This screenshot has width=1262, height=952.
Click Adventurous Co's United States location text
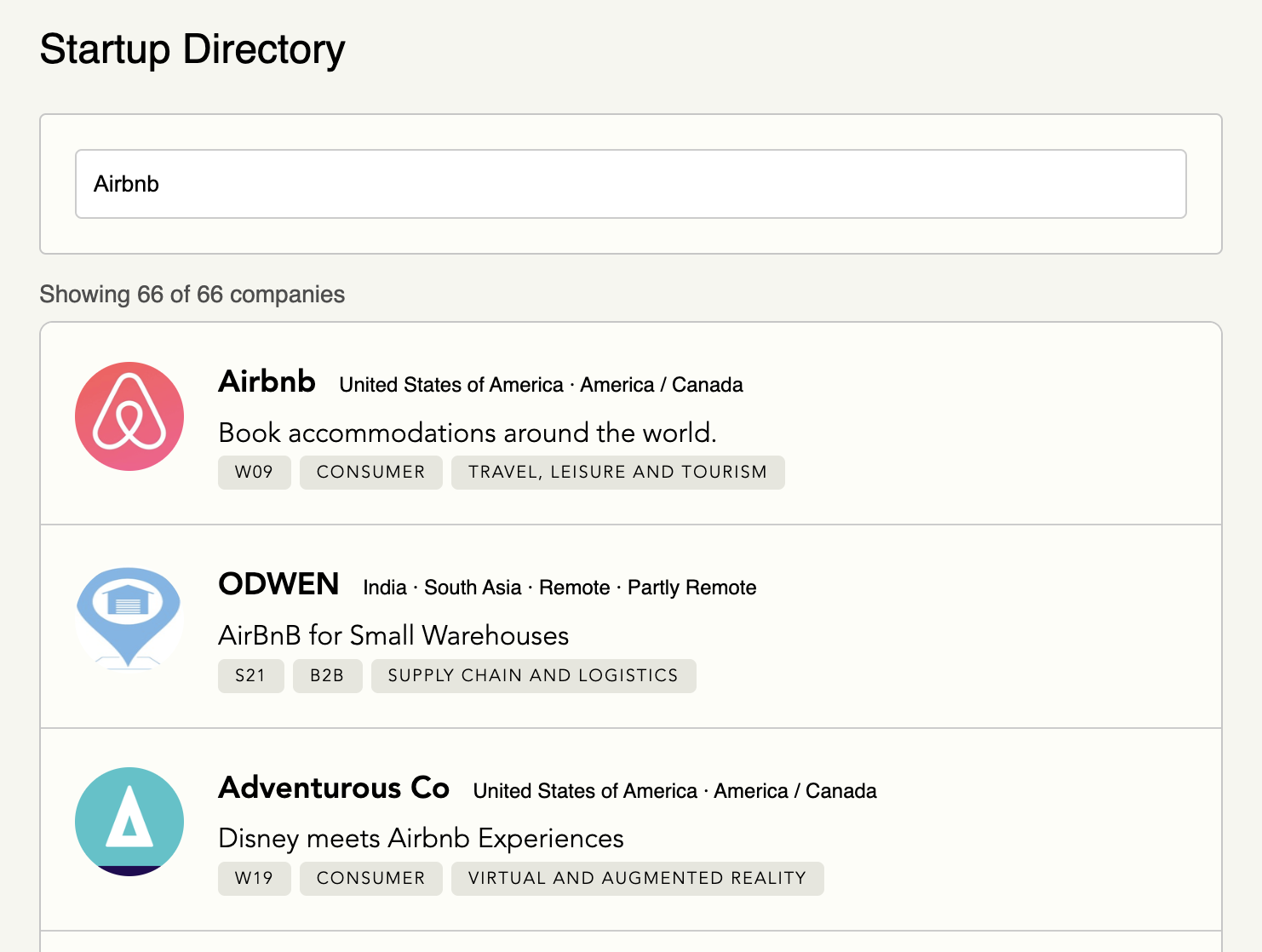pyautogui.click(x=585, y=791)
